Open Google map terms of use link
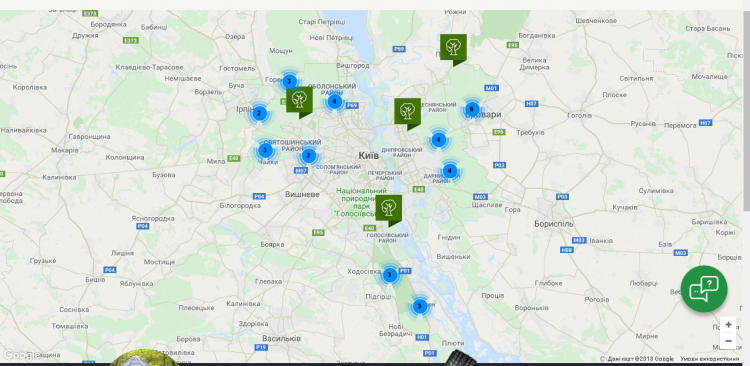 pyautogui.click(x=709, y=359)
